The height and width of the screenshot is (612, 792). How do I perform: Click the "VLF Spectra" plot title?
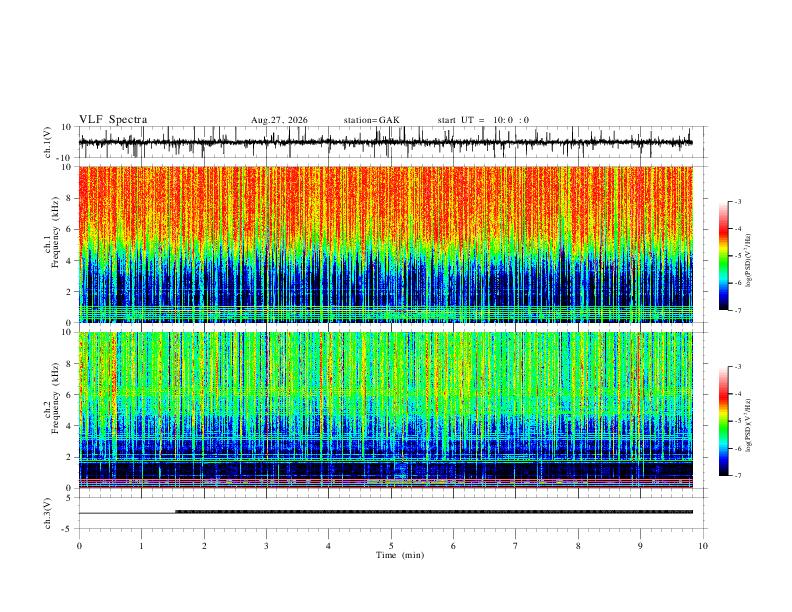click(x=113, y=120)
